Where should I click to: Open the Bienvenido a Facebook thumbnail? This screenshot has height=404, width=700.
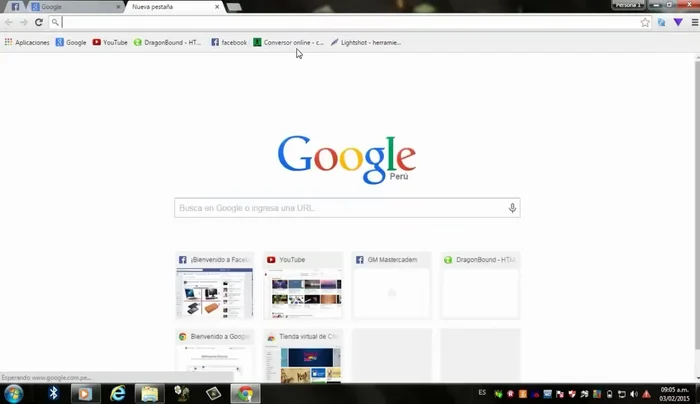pos(215,286)
